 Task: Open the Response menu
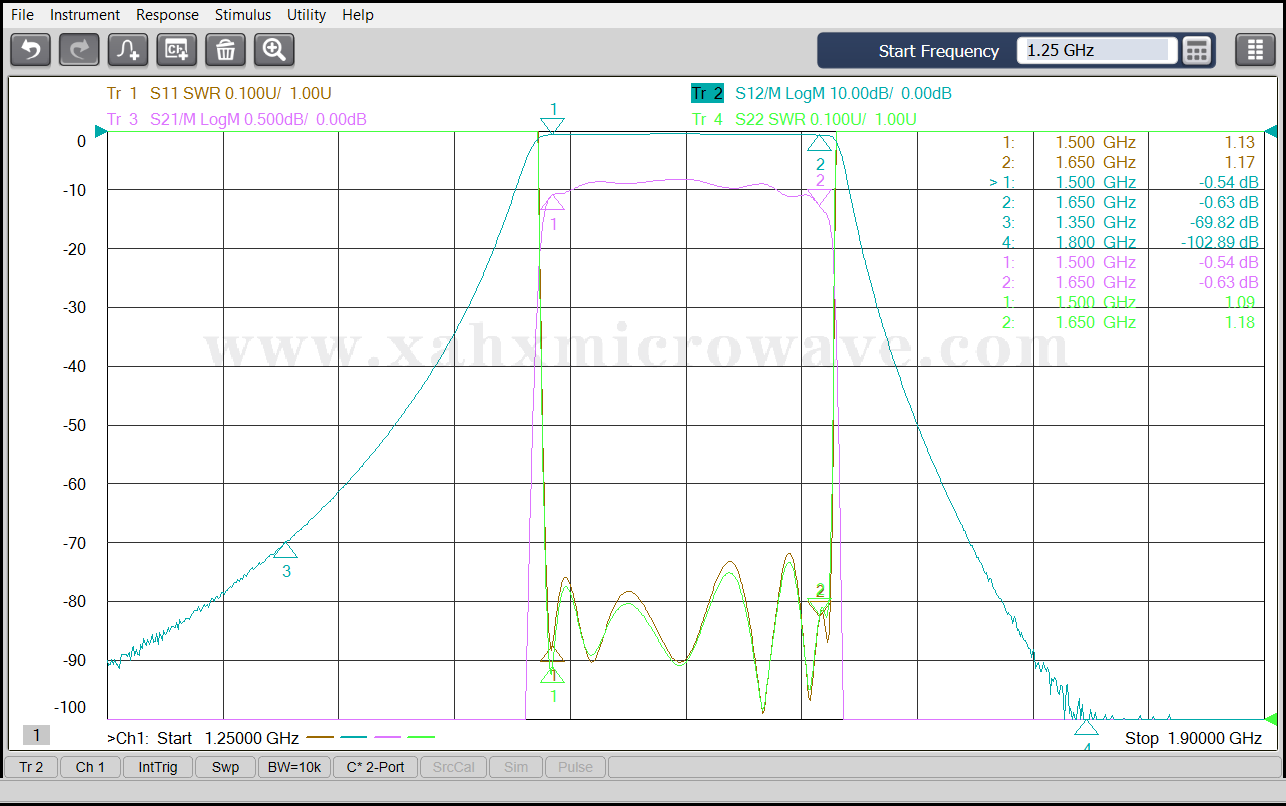pyautogui.click(x=167, y=15)
